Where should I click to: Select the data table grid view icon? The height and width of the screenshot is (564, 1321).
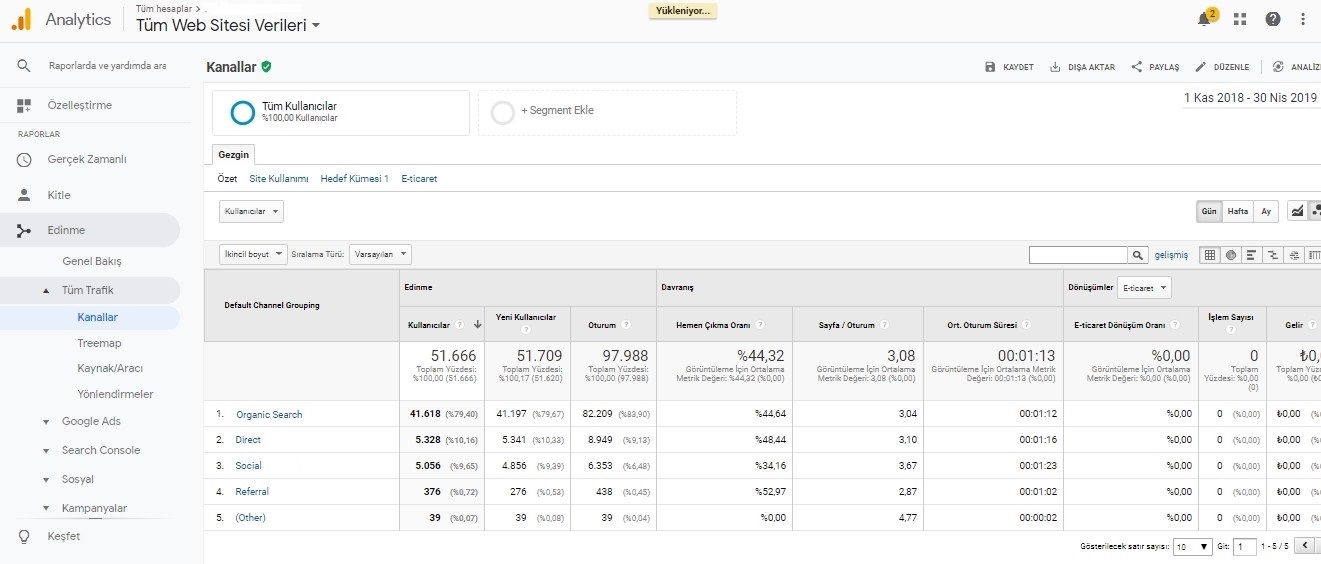1210,255
